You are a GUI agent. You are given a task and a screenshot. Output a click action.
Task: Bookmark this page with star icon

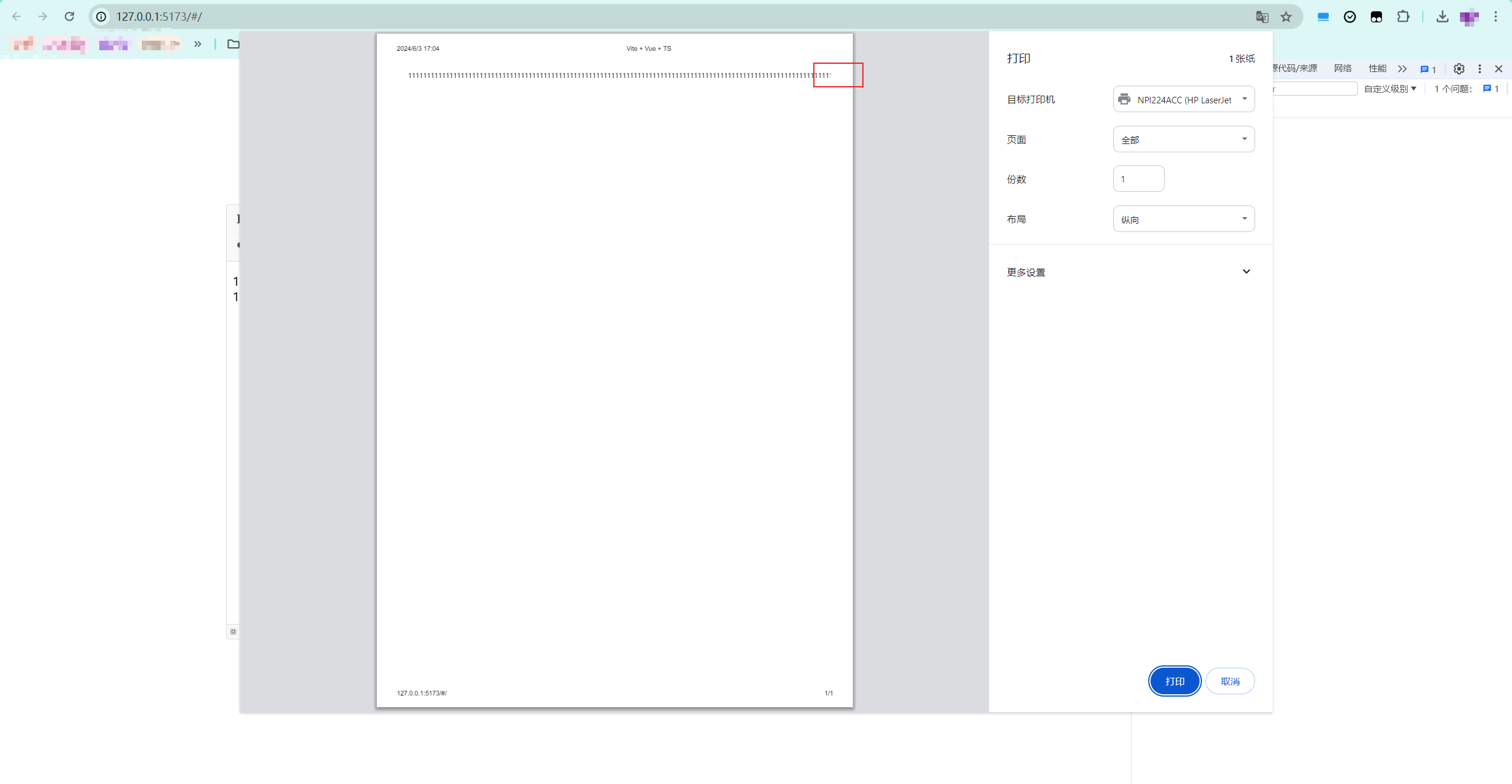pyautogui.click(x=1286, y=17)
